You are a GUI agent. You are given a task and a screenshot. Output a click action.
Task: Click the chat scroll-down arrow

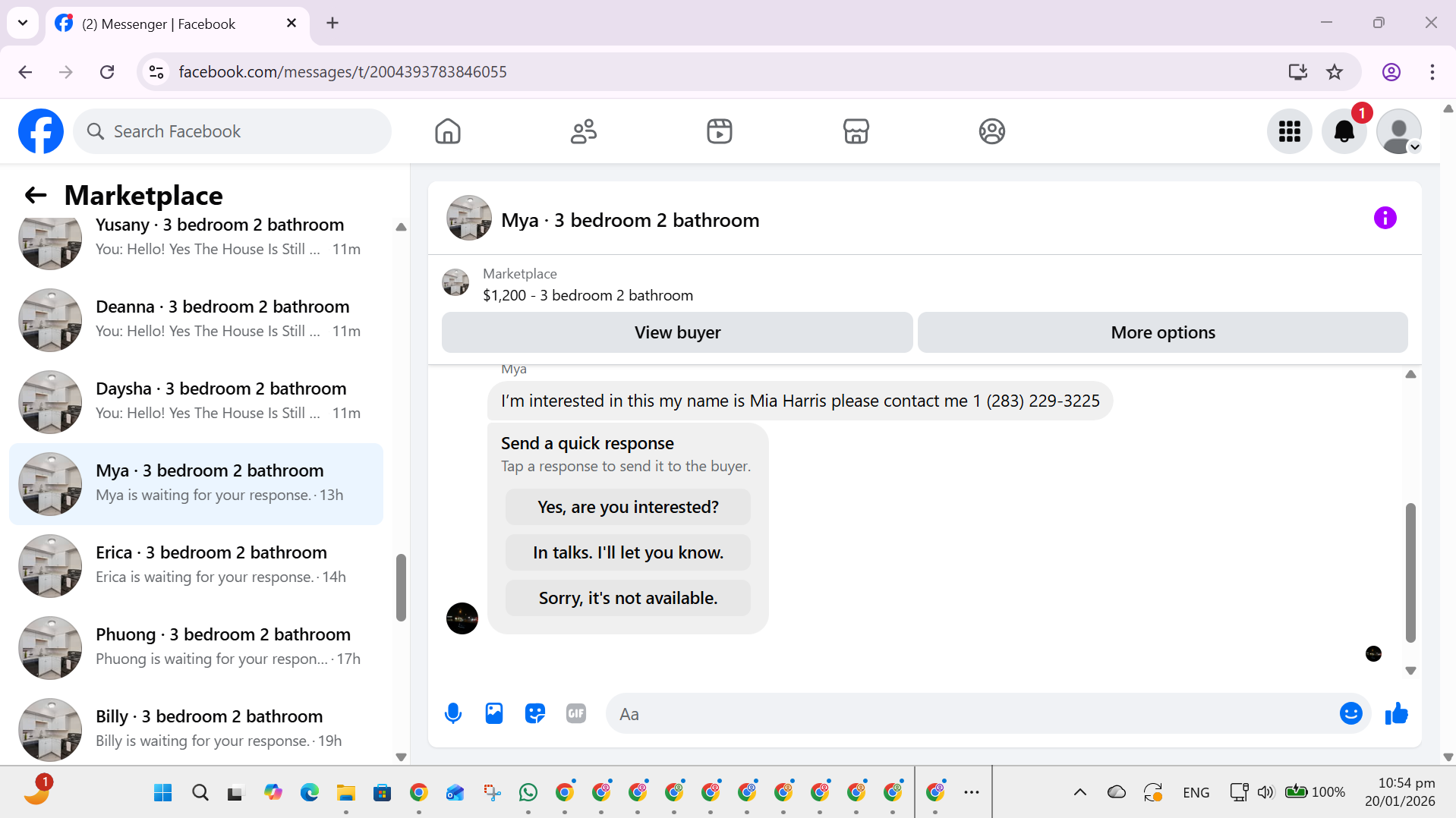click(x=1410, y=671)
